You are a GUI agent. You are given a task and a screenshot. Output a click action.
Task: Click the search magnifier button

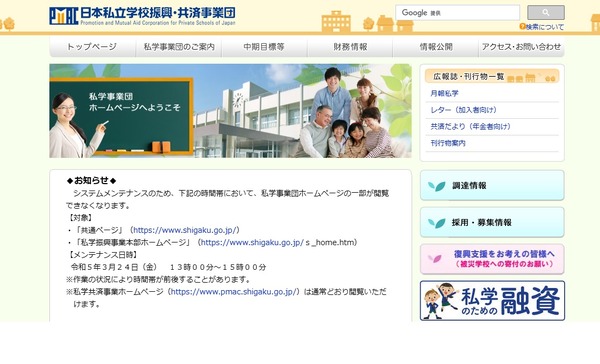546,13
